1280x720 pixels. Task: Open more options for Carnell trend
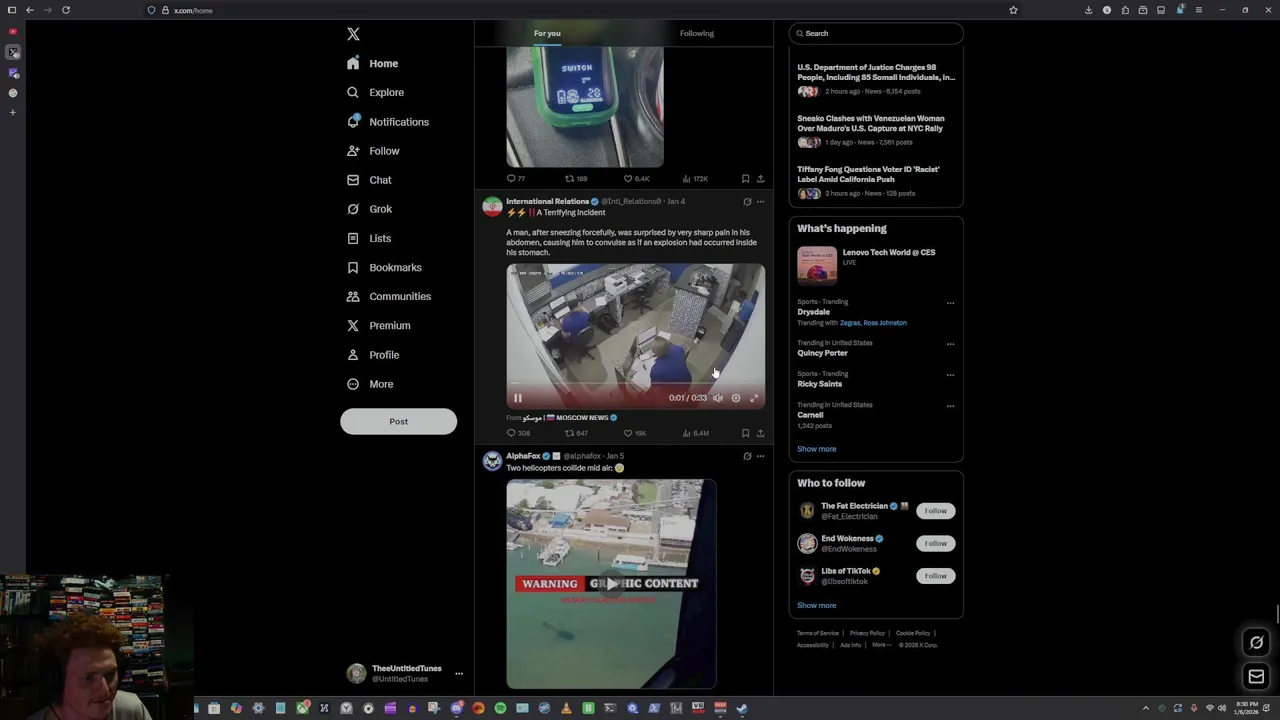pos(950,406)
